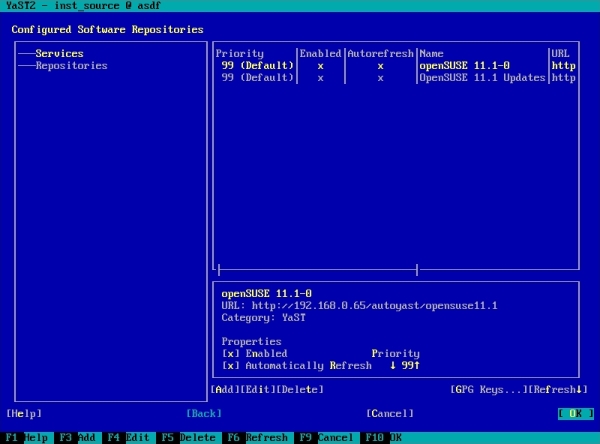Click F10 OK in the function key bar
The image size is (600, 444).
click(383, 437)
